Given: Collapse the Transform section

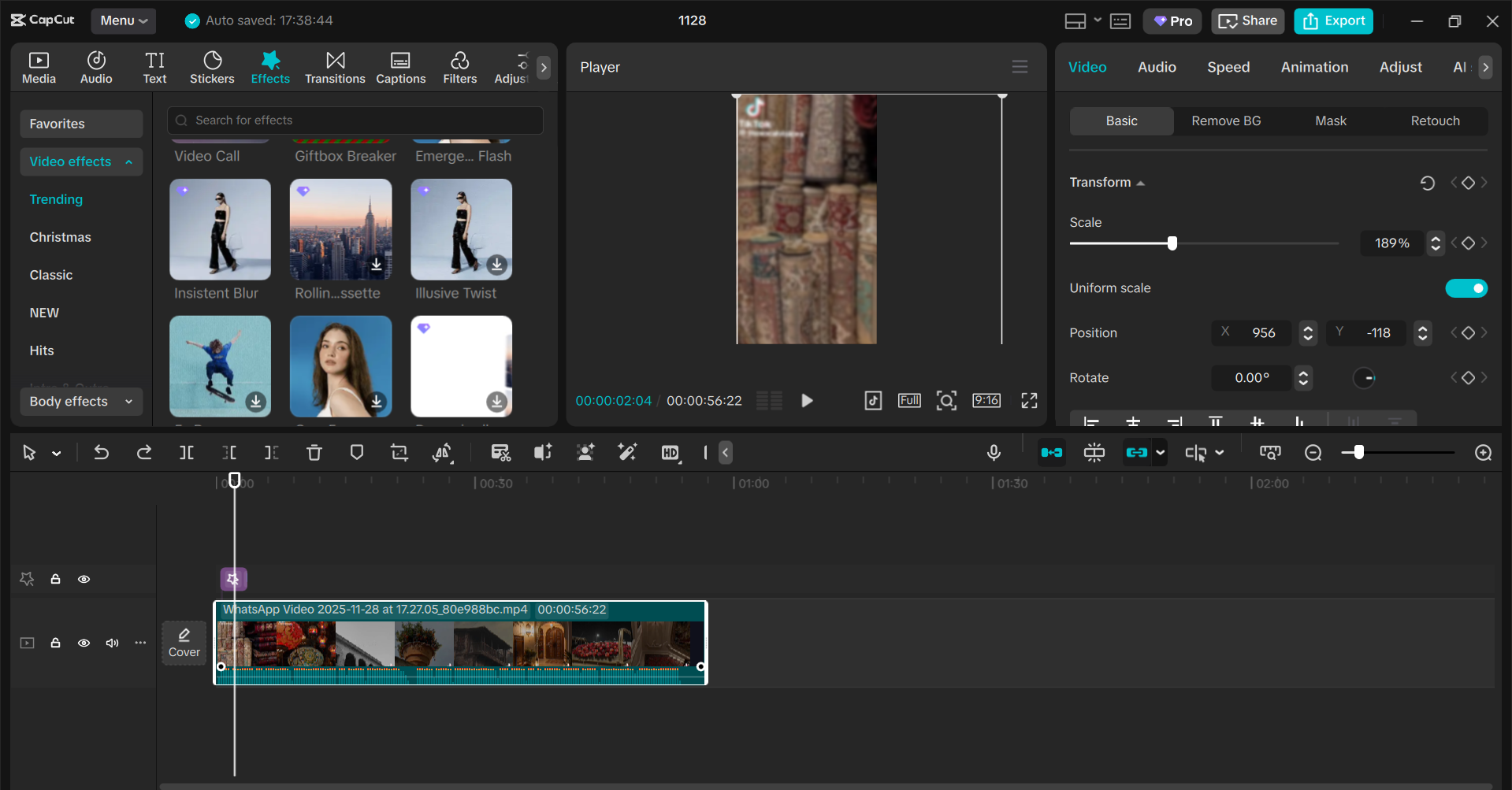Looking at the screenshot, I should (x=1140, y=182).
